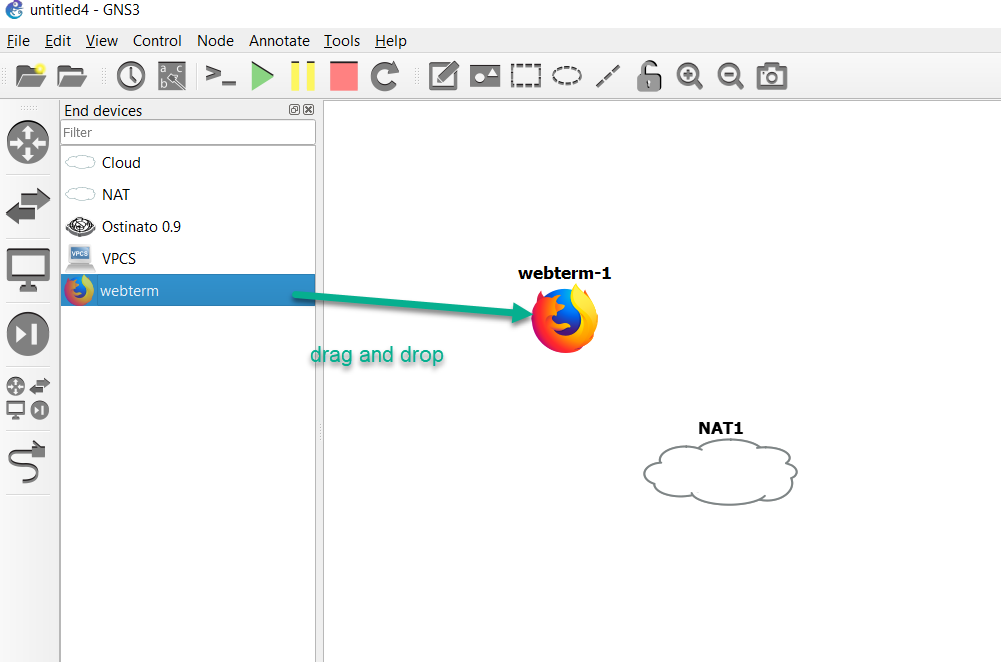Open the View menu
The image size is (1001, 662).
click(x=102, y=41)
